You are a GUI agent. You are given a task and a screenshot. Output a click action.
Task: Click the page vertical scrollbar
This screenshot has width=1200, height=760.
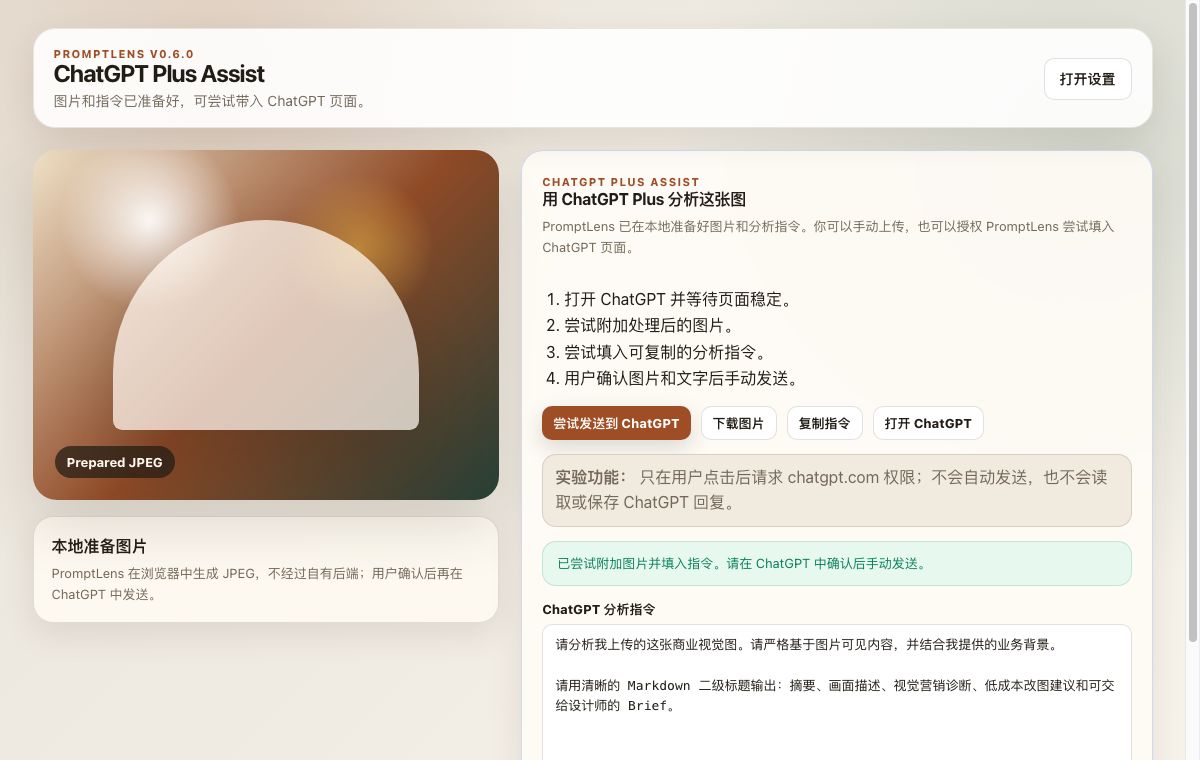tap(1192, 320)
